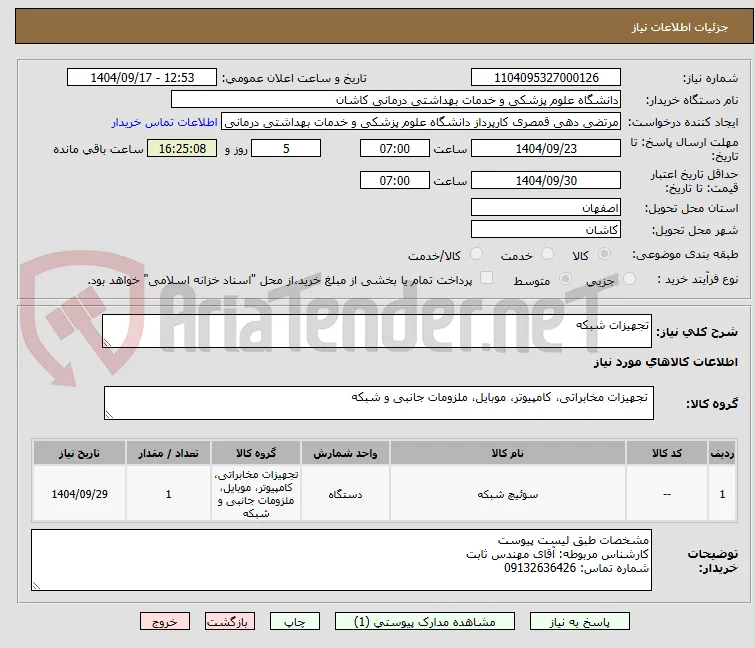Select the متوسط purchase type radio

pos(565,279)
